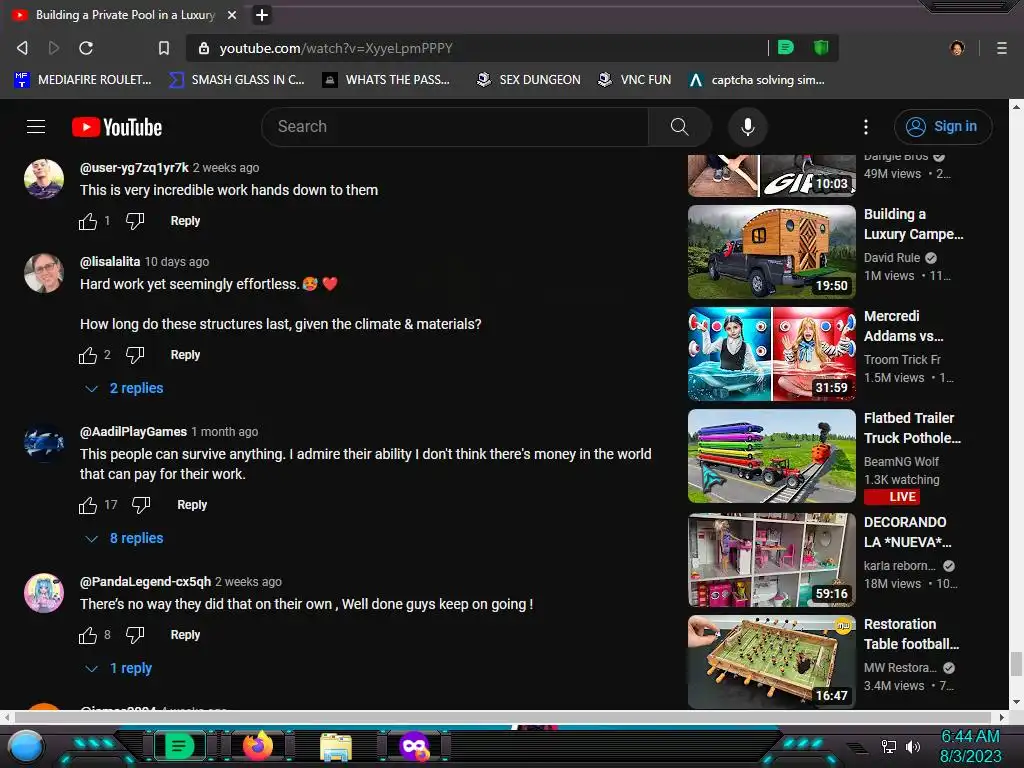Open File Explorer from the taskbar

[x=336, y=746]
